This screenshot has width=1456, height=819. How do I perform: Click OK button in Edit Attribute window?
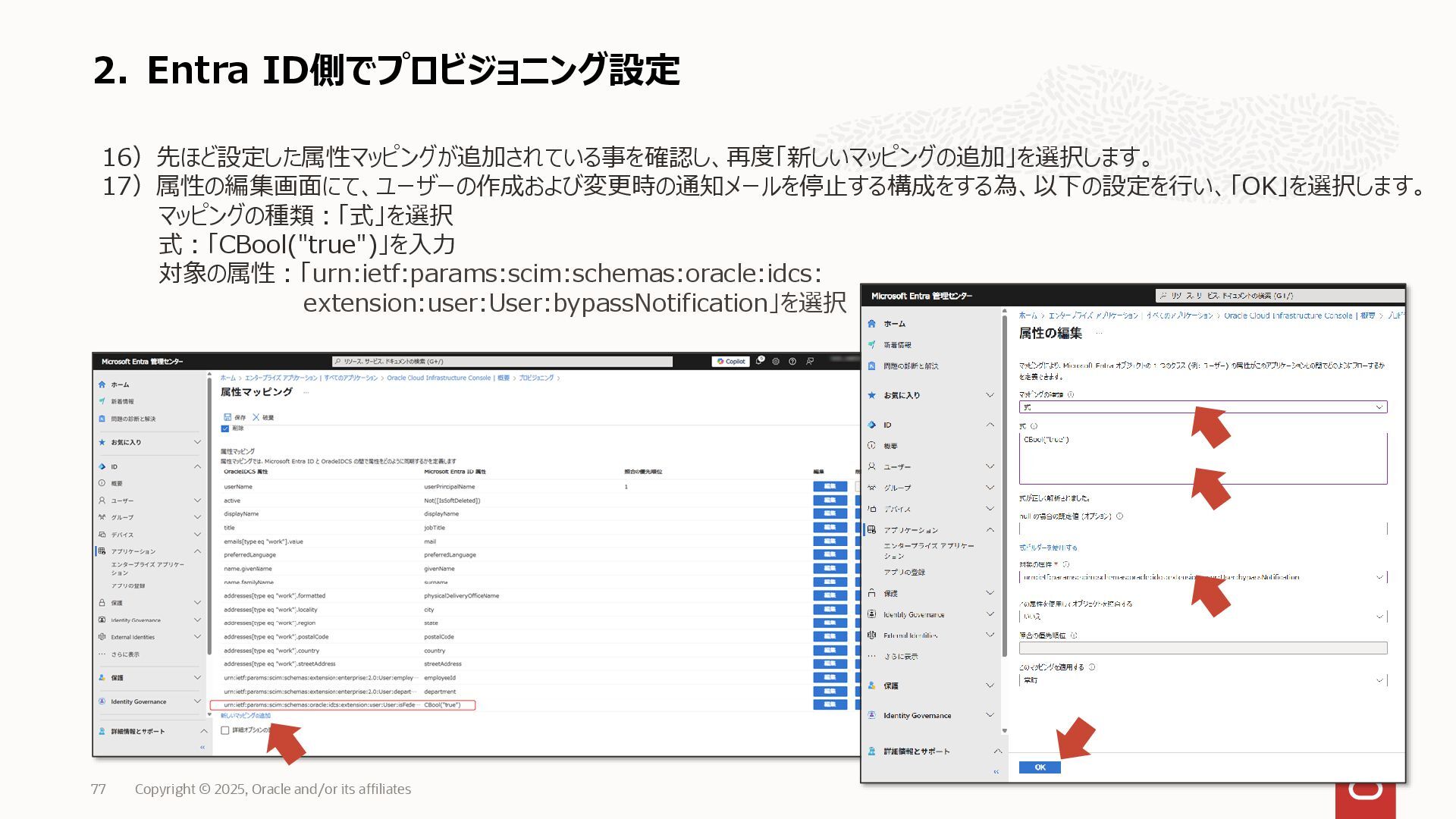coord(1040,767)
